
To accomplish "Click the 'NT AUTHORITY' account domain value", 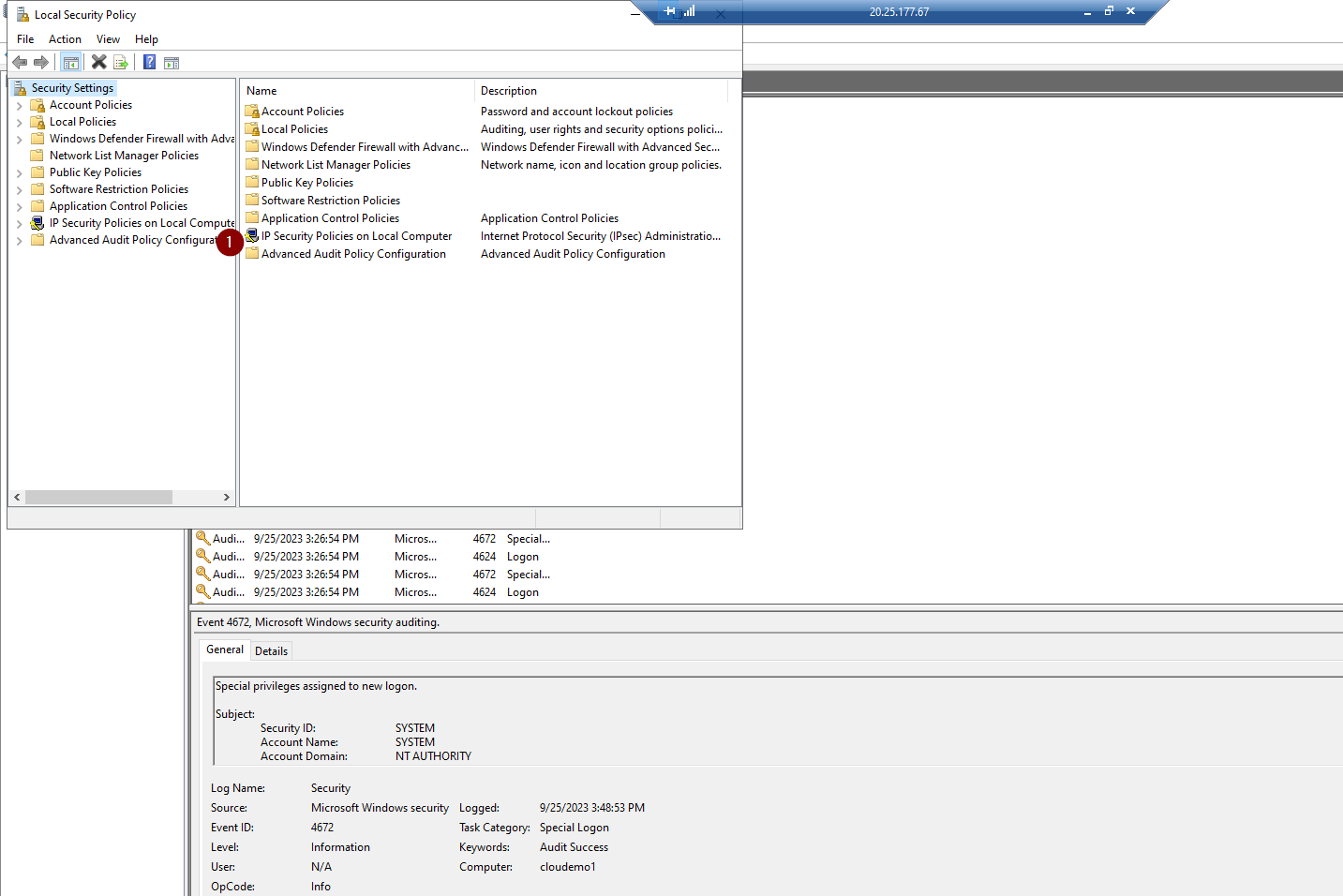I will coord(433,756).
